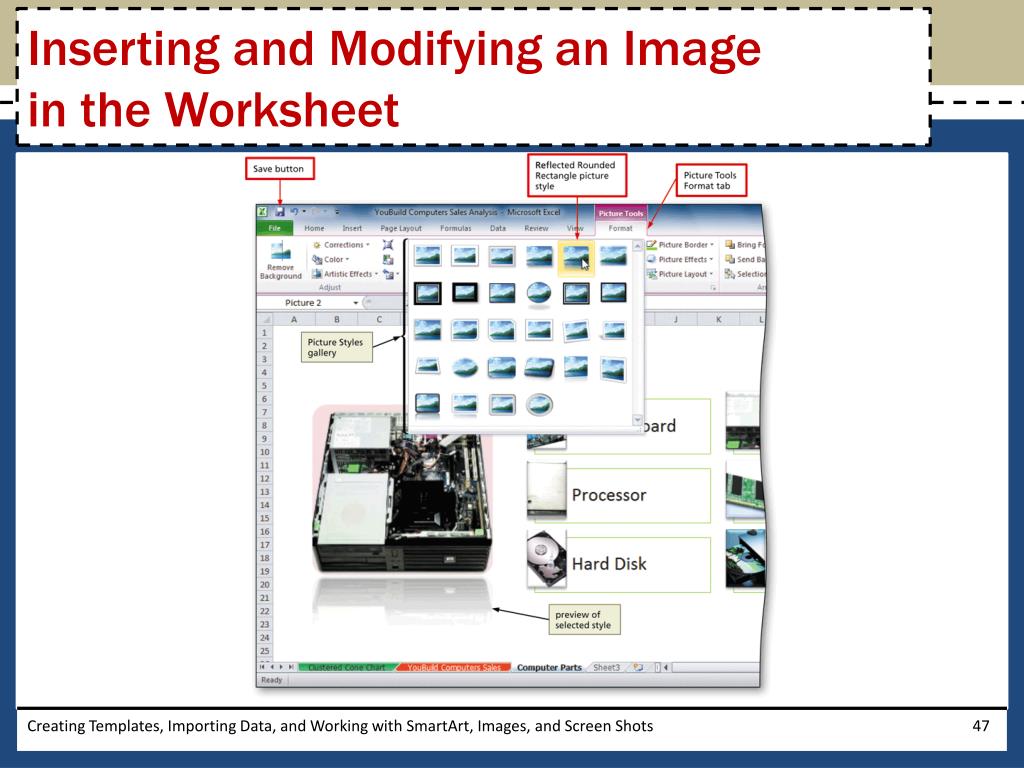Open the Corrections dropdown
Screen dimensions: 1024x768
340,245
